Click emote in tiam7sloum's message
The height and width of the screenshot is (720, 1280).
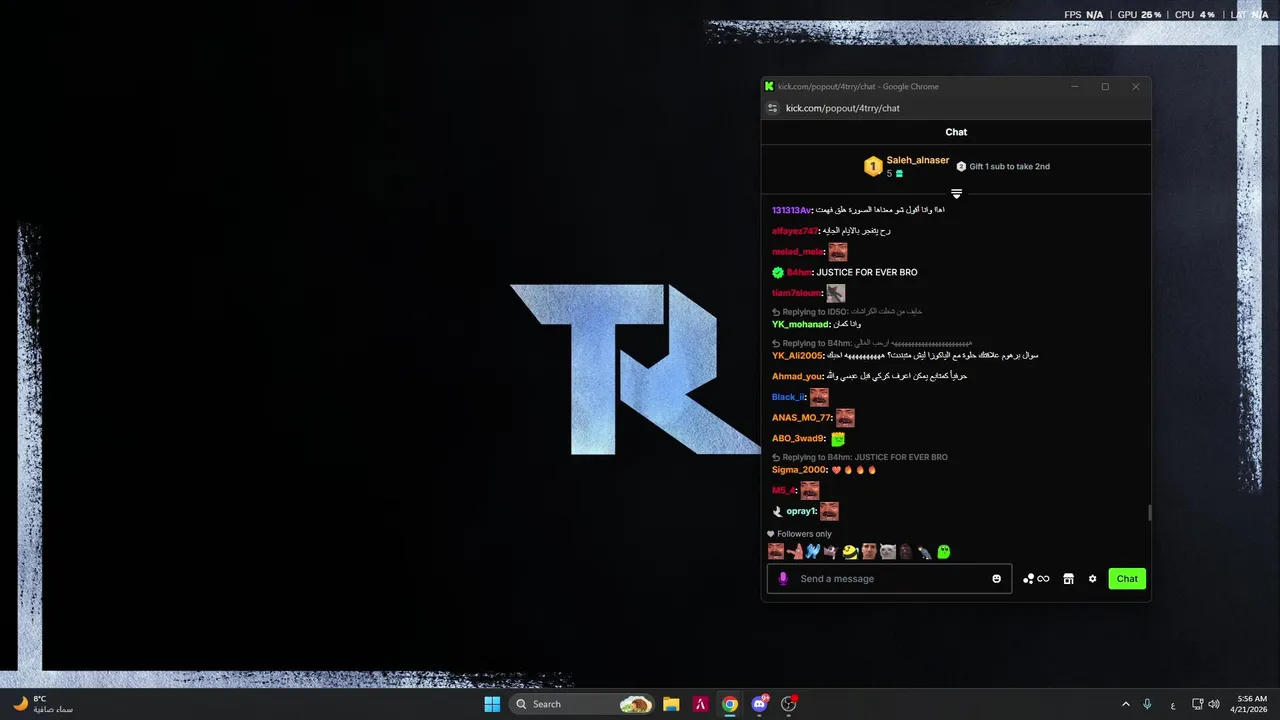[x=836, y=293]
